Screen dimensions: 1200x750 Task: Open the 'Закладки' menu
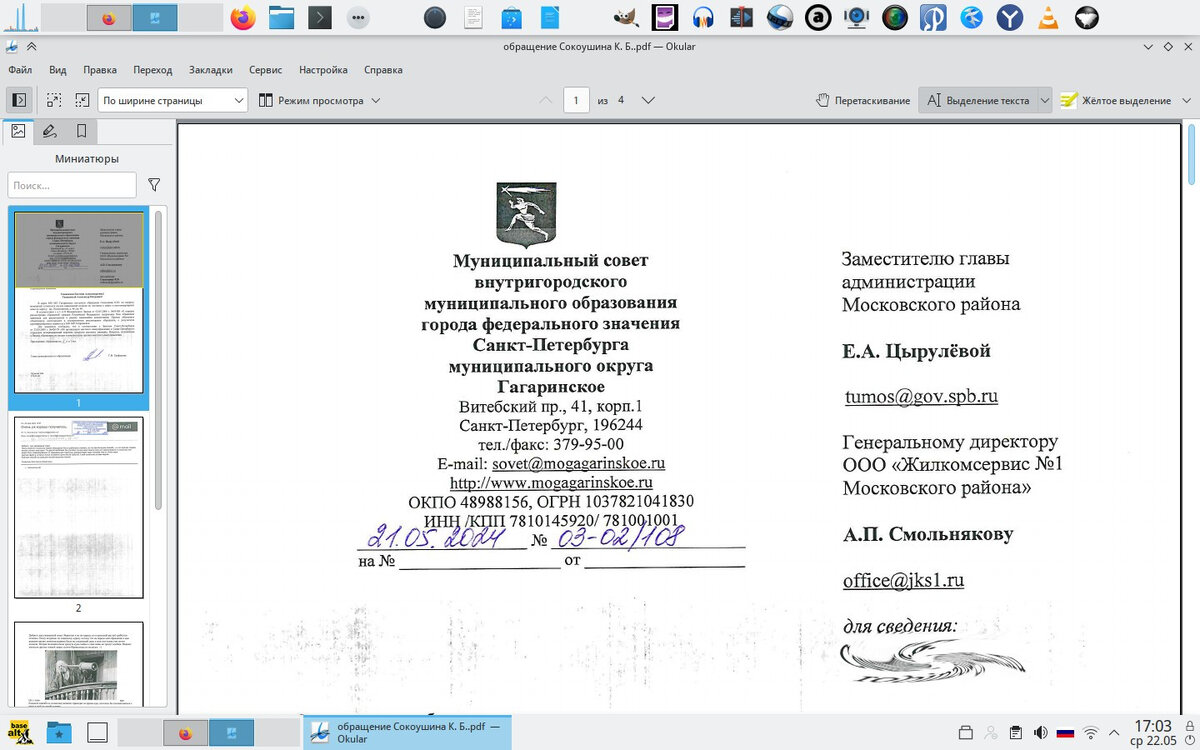(210, 70)
